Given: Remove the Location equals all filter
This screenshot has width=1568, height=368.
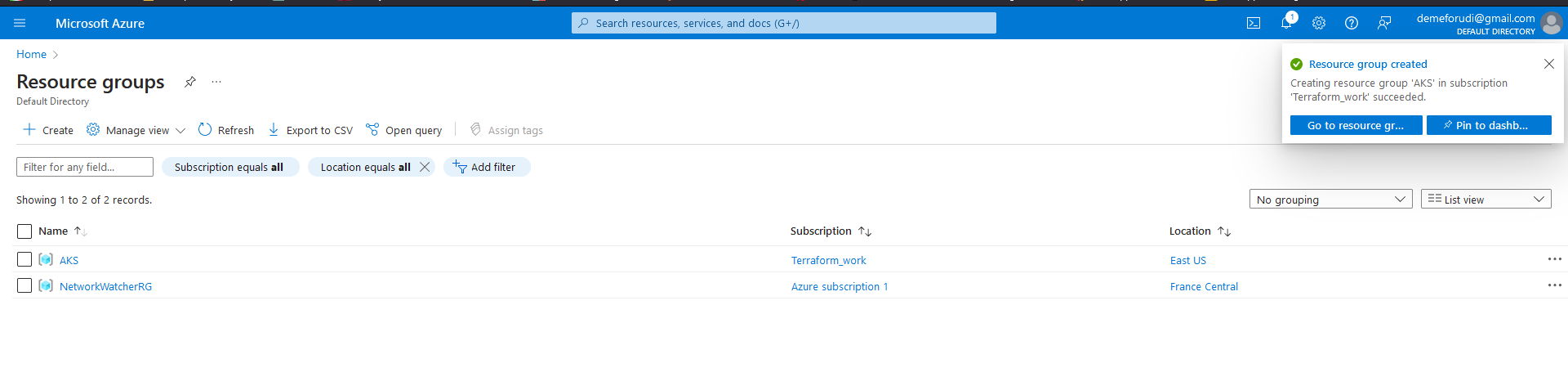Looking at the screenshot, I should [425, 167].
